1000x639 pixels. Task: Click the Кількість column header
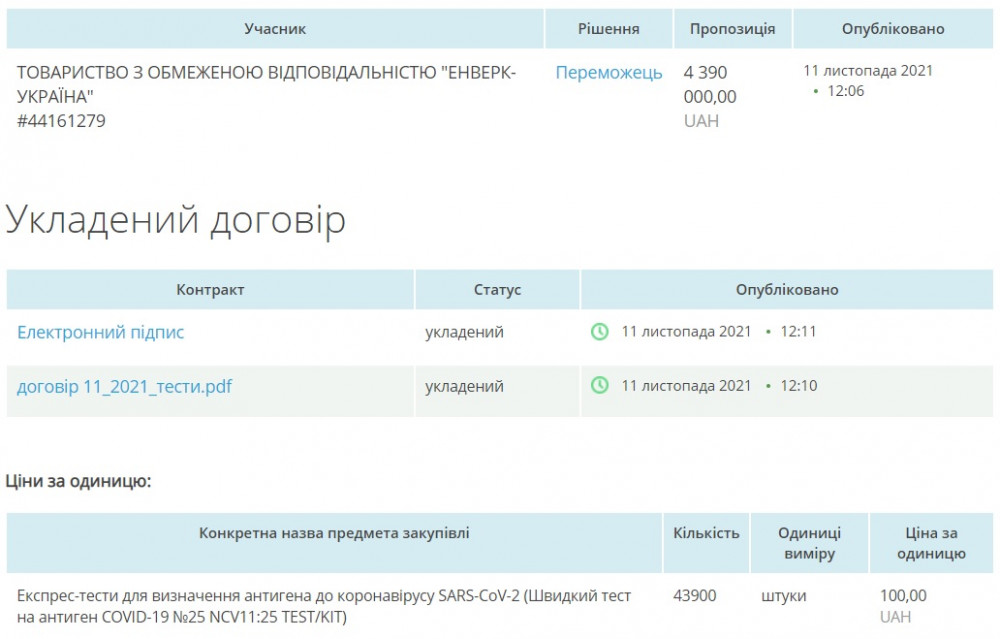(706, 533)
